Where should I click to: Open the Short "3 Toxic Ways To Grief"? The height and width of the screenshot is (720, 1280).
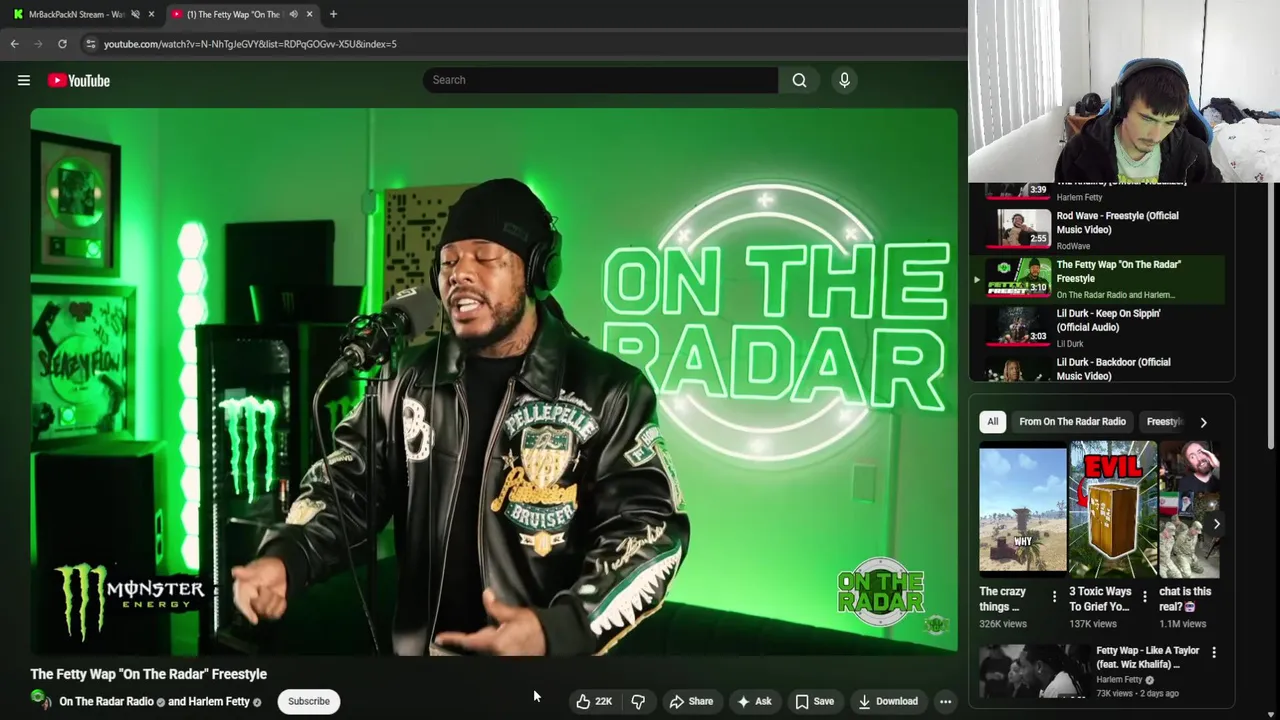click(1113, 510)
